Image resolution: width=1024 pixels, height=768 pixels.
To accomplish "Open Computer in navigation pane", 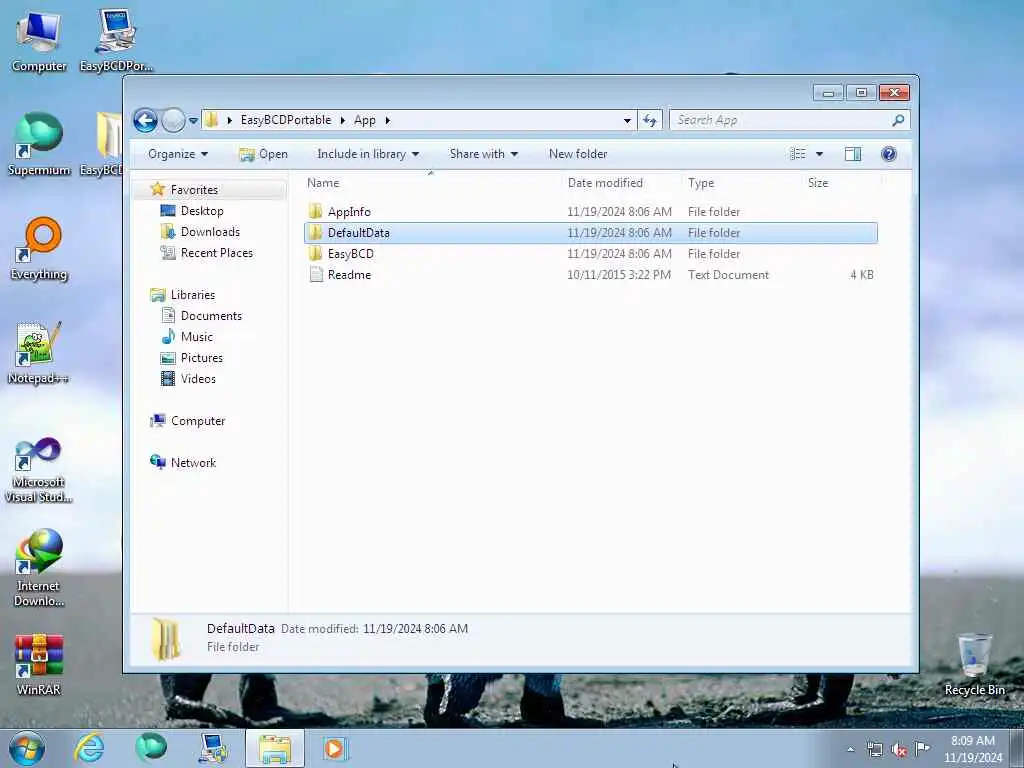I will [x=198, y=421].
